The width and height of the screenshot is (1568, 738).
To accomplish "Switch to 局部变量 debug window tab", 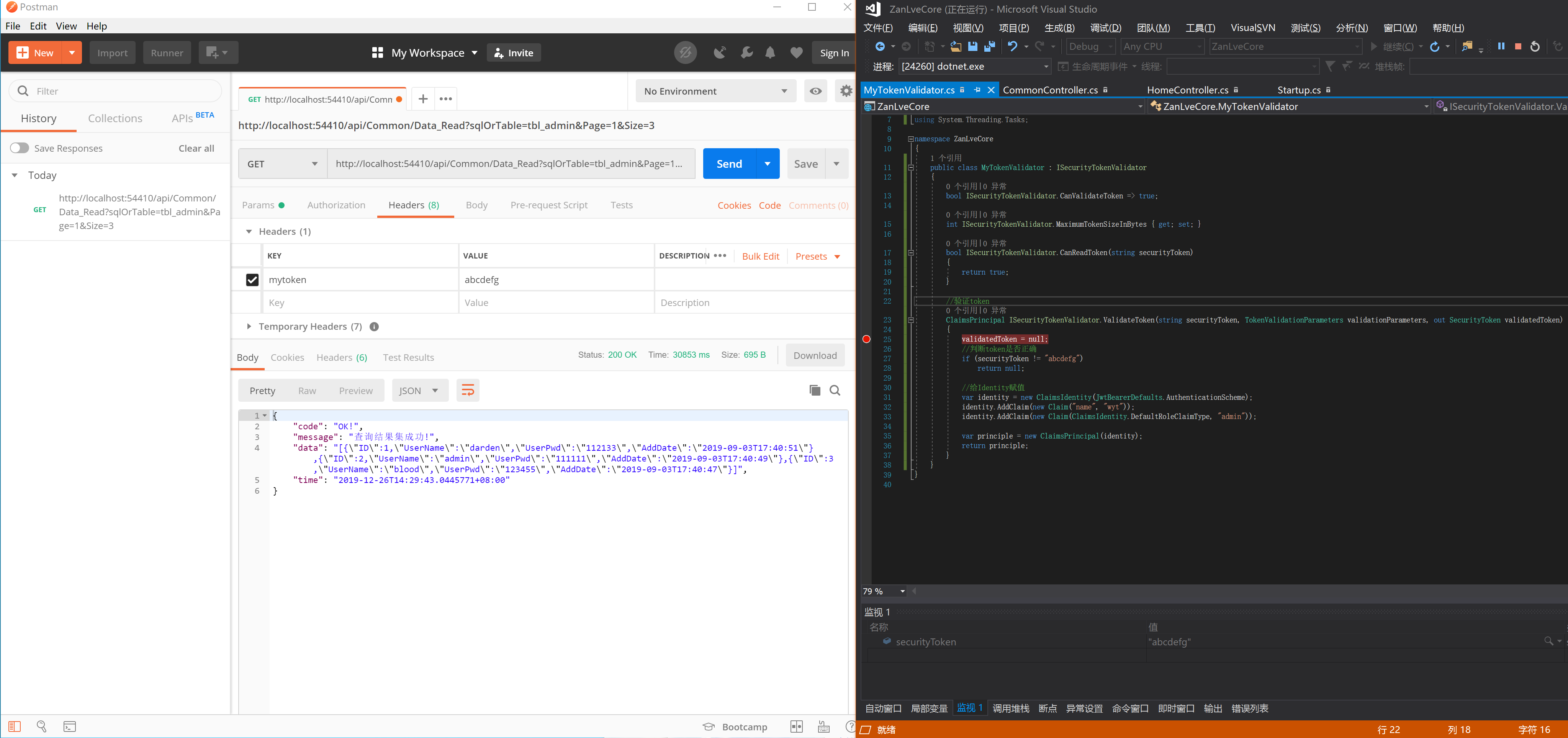I will (x=929, y=709).
